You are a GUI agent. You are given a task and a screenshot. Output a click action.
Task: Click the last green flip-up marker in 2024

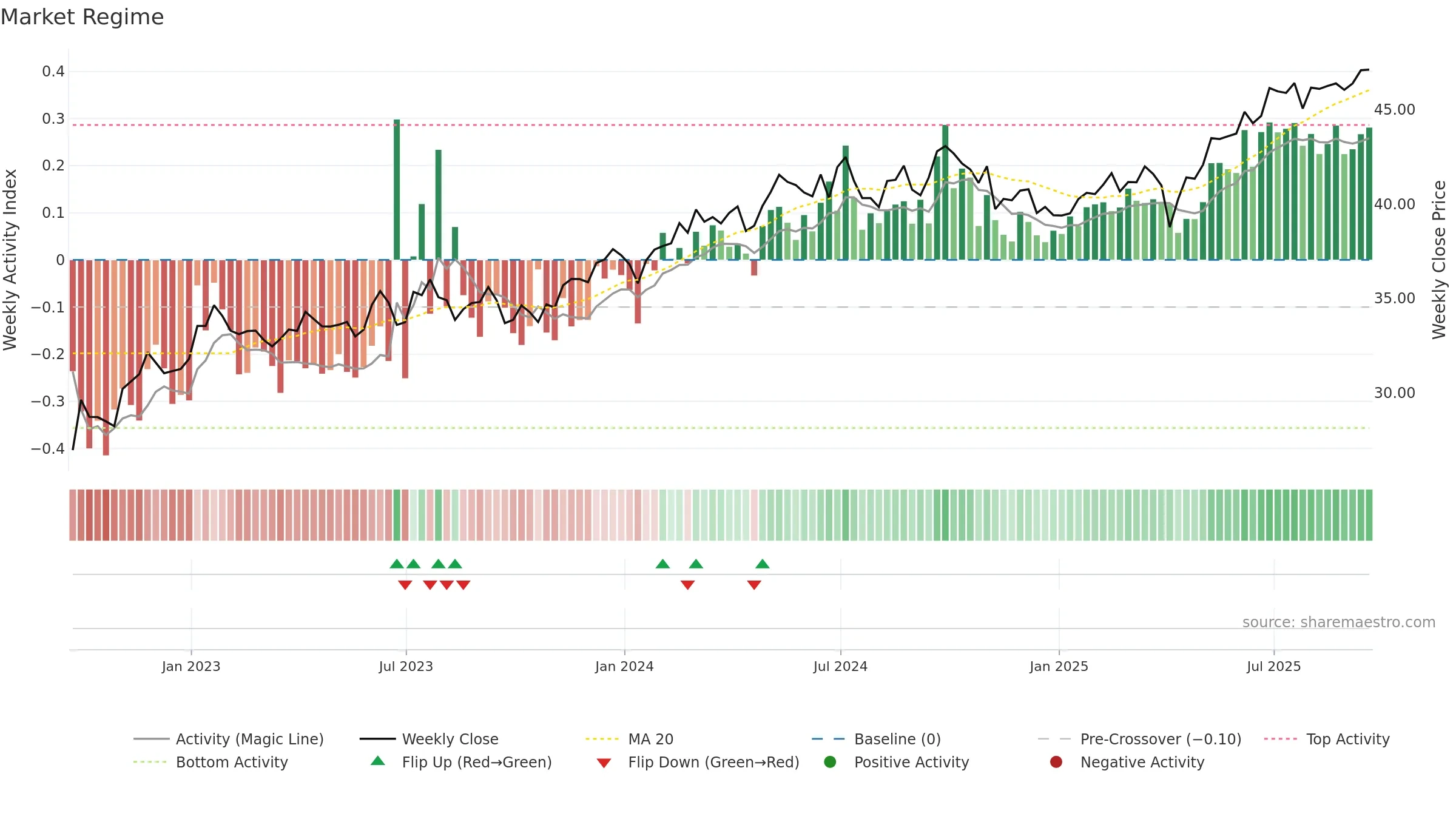[763, 564]
